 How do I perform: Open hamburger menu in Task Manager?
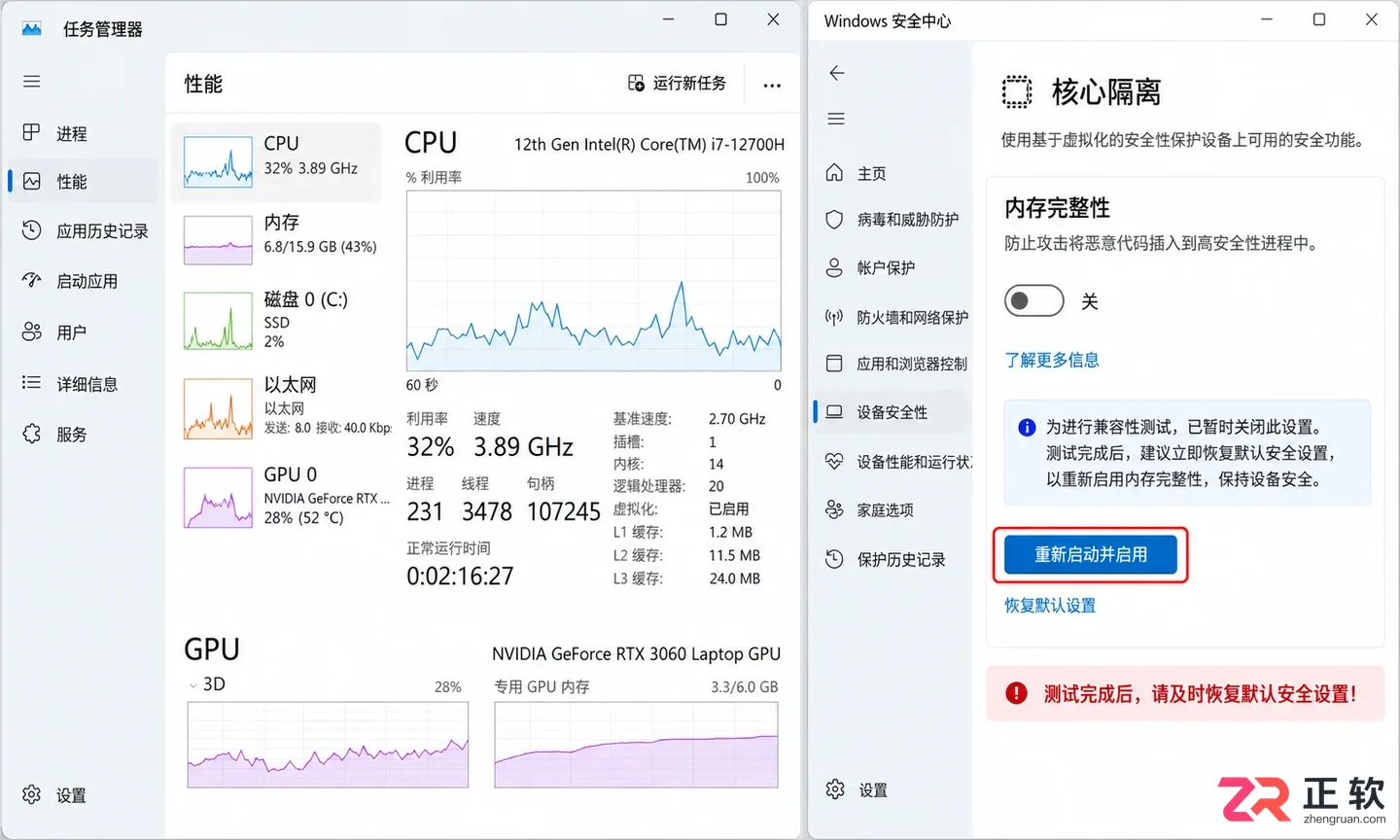coord(32,82)
